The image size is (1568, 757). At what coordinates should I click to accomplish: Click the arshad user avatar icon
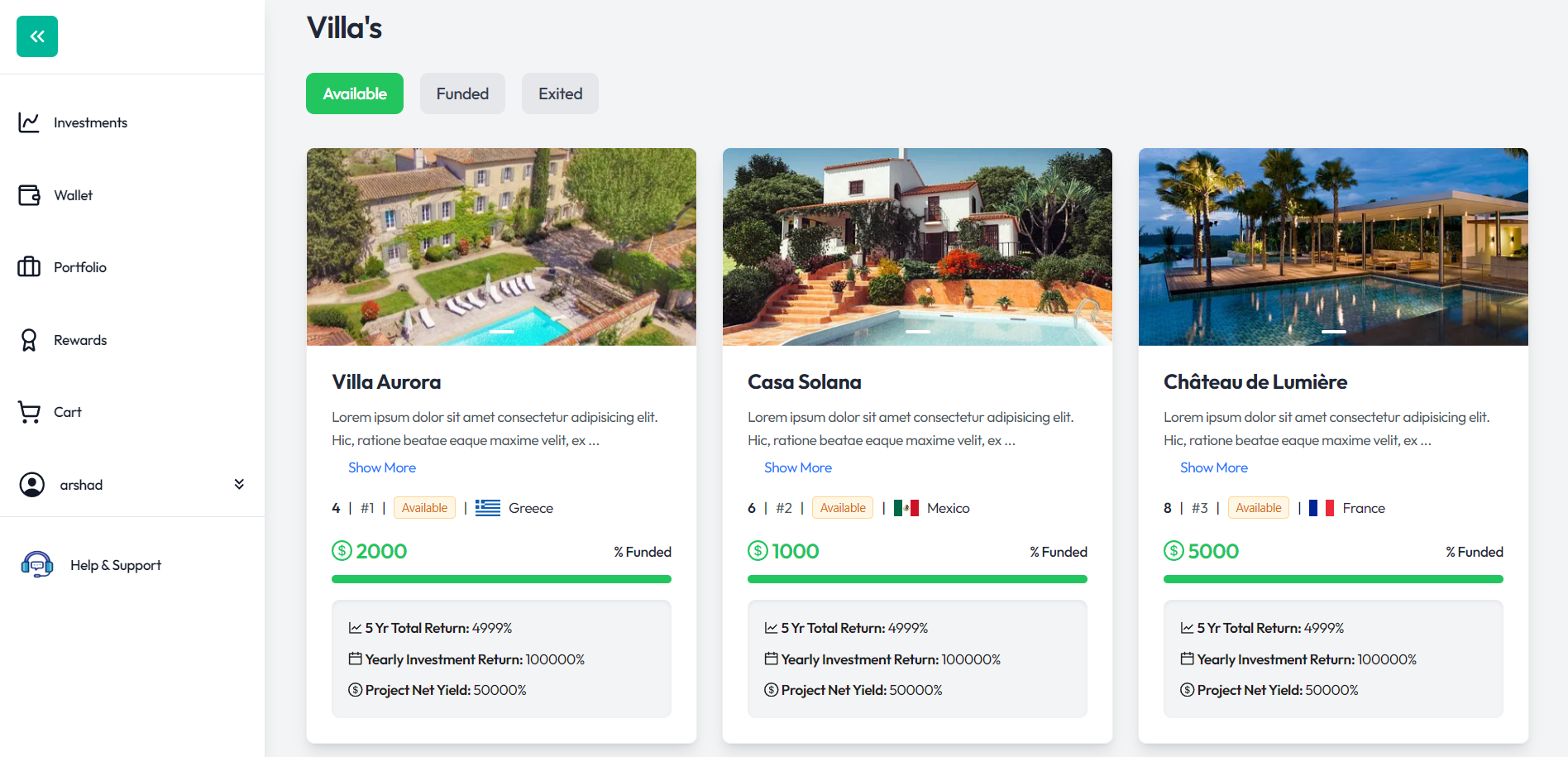[x=32, y=485]
